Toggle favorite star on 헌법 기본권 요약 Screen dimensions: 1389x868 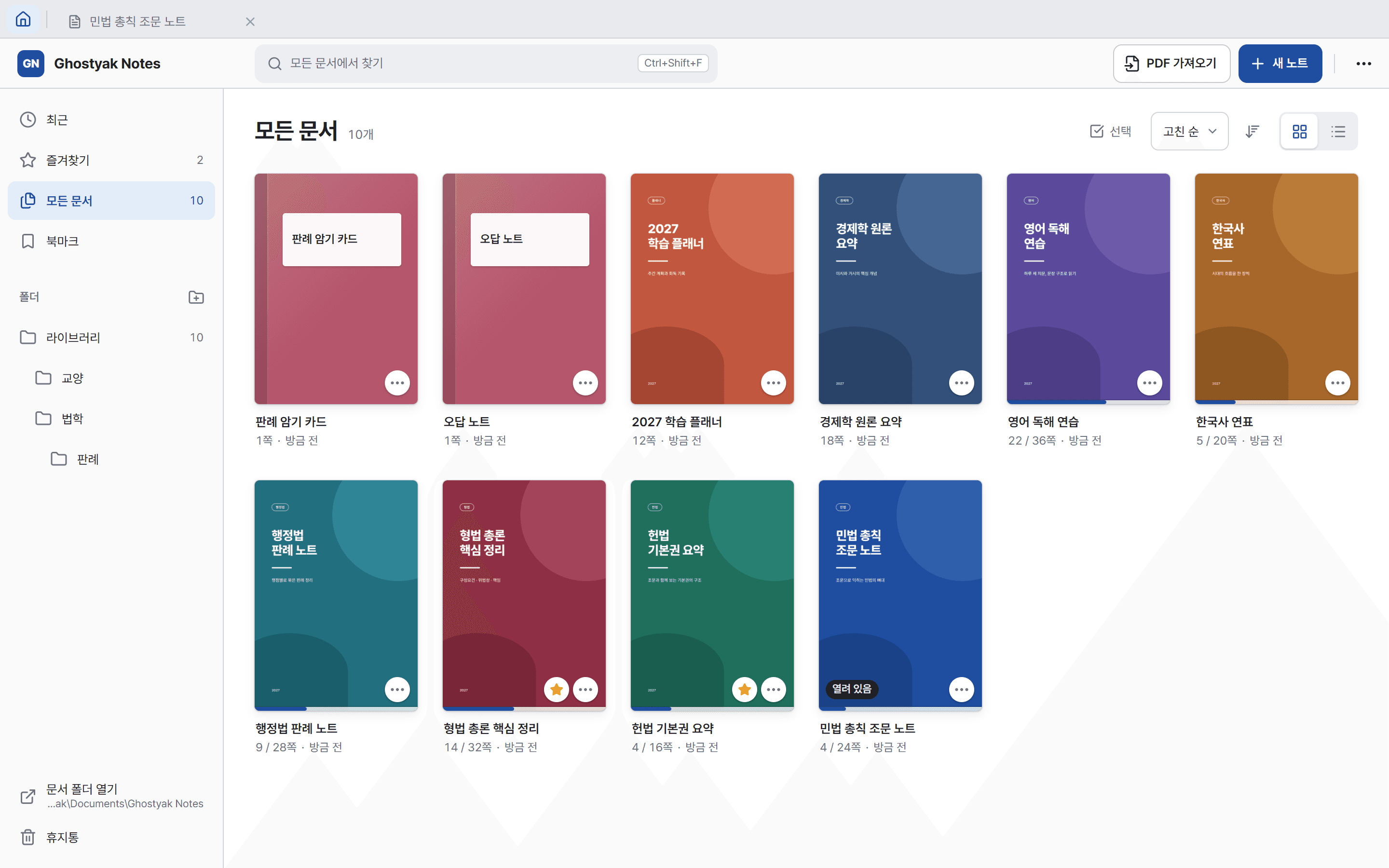coord(745,690)
